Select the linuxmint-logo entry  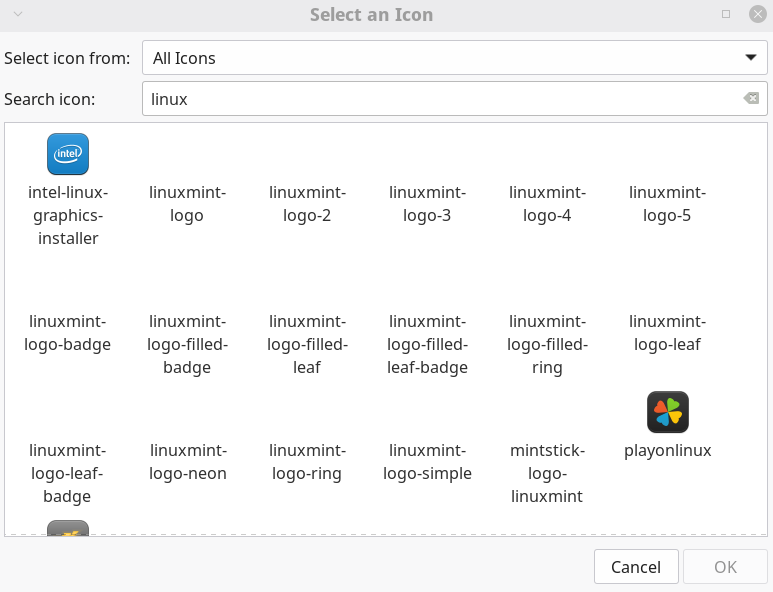188,203
